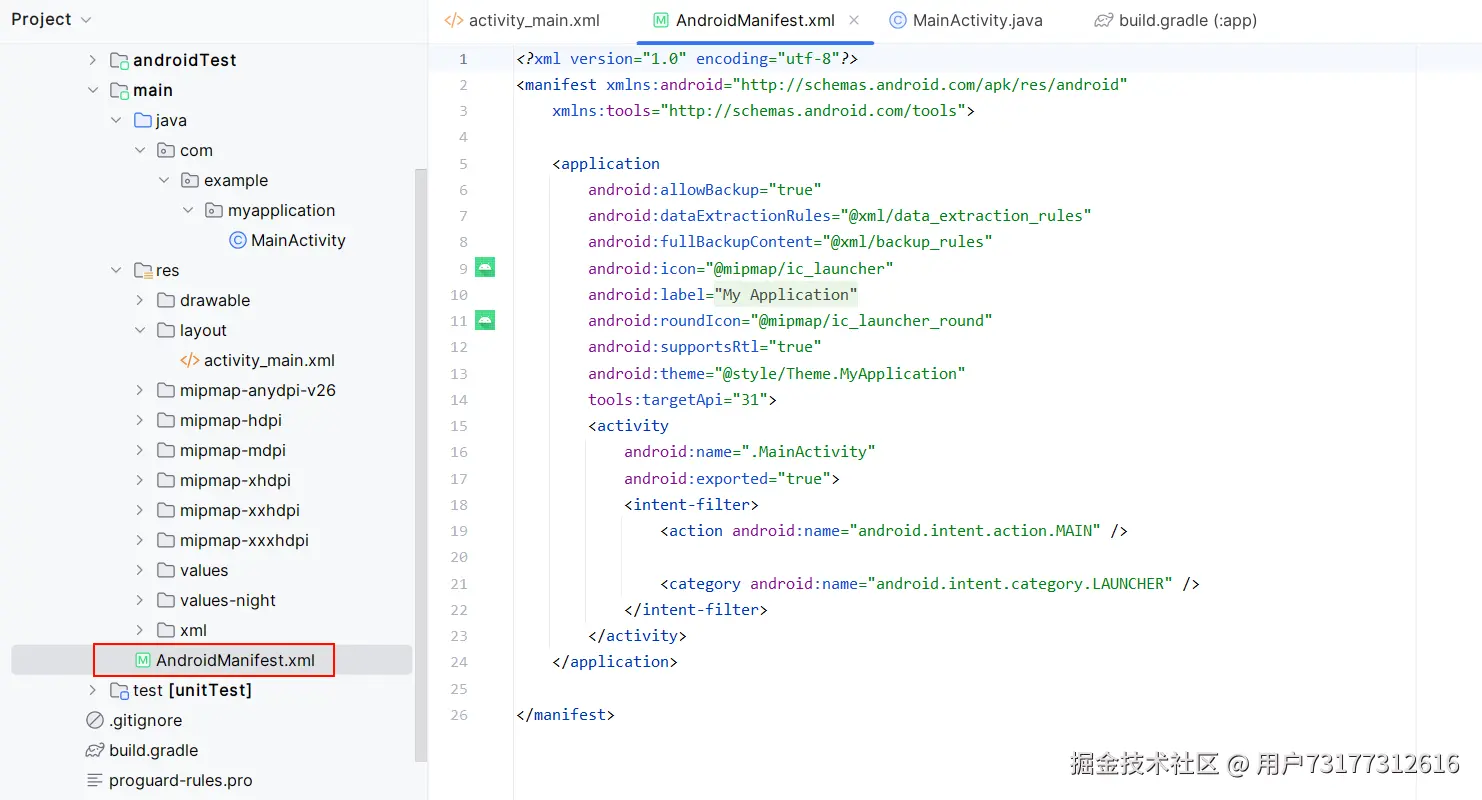This screenshot has width=1482, height=800.
Task: Click the example package icon
Action: point(190,180)
